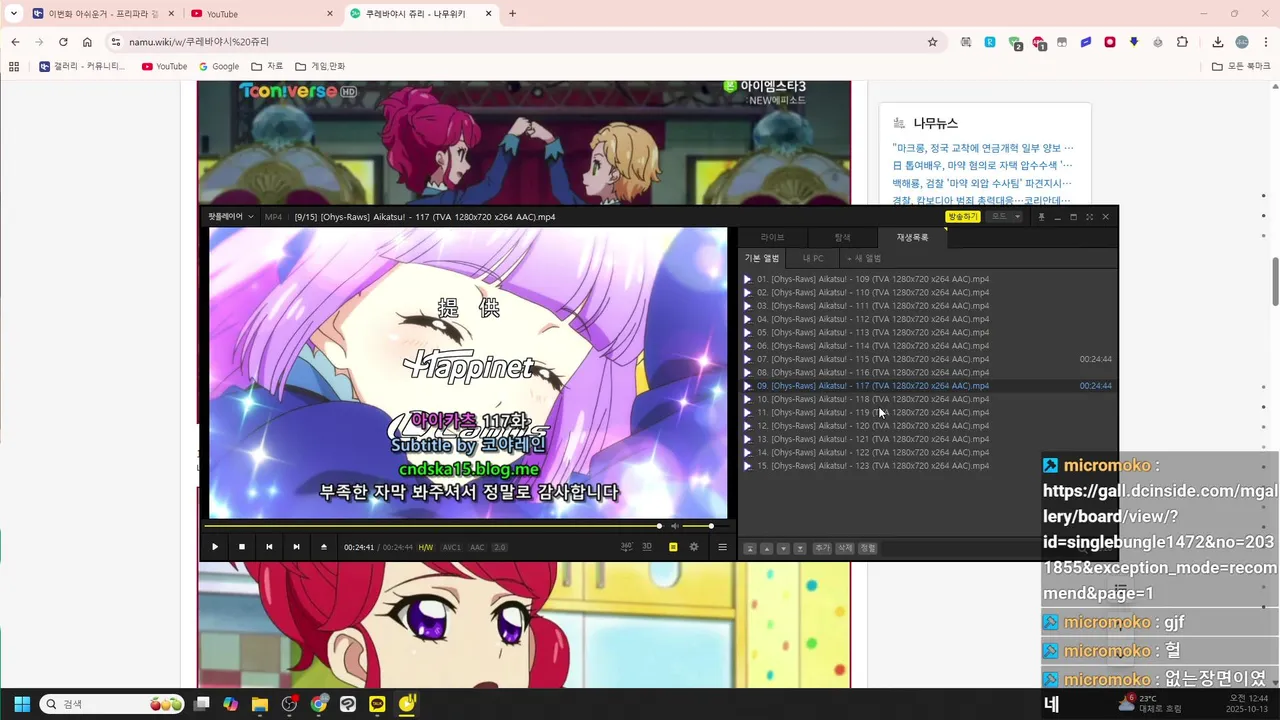Adjust the player volume slider
Image resolution: width=1280 pixels, height=720 pixels.
pyautogui.click(x=707, y=526)
